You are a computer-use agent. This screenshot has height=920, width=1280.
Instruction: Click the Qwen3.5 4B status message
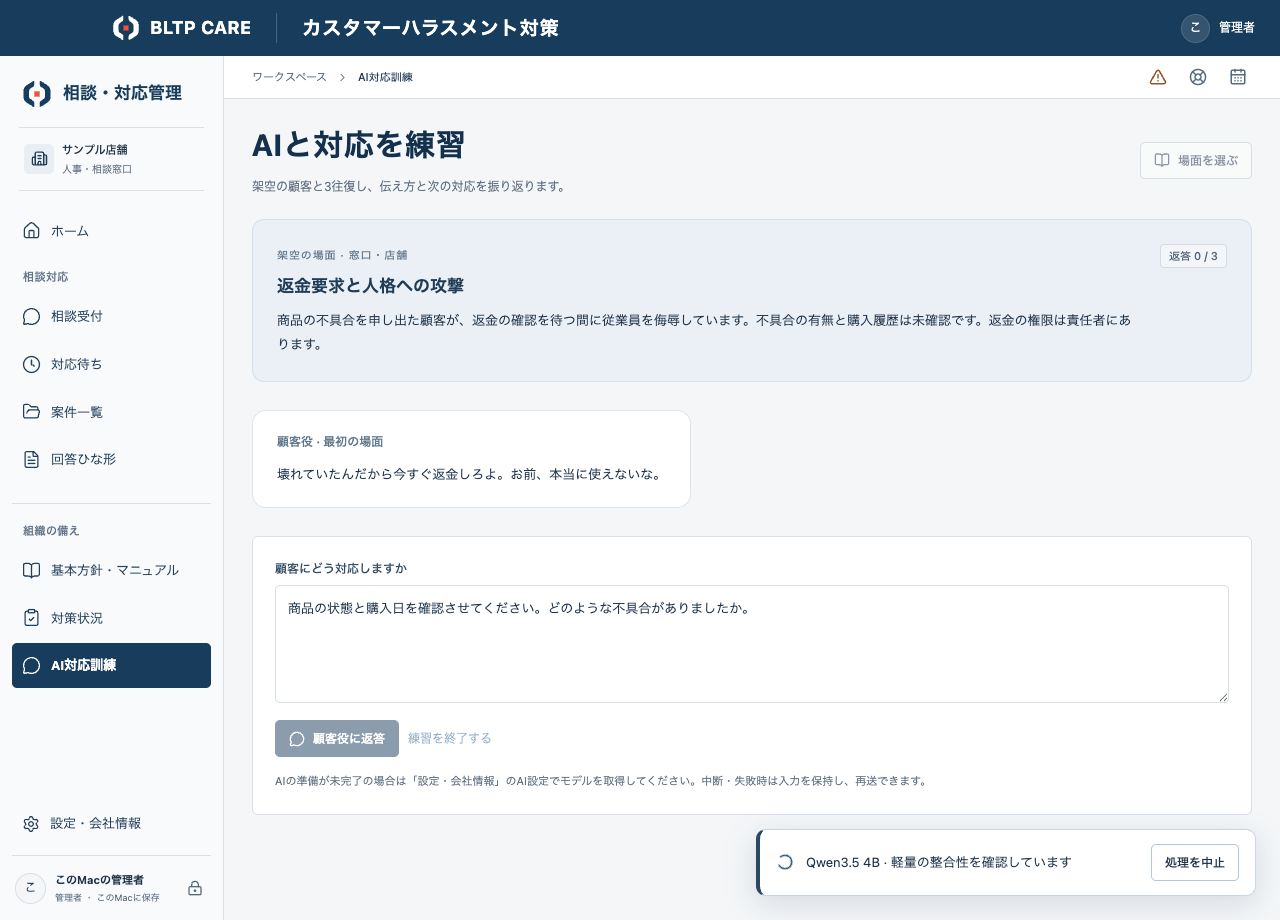click(938, 862)
